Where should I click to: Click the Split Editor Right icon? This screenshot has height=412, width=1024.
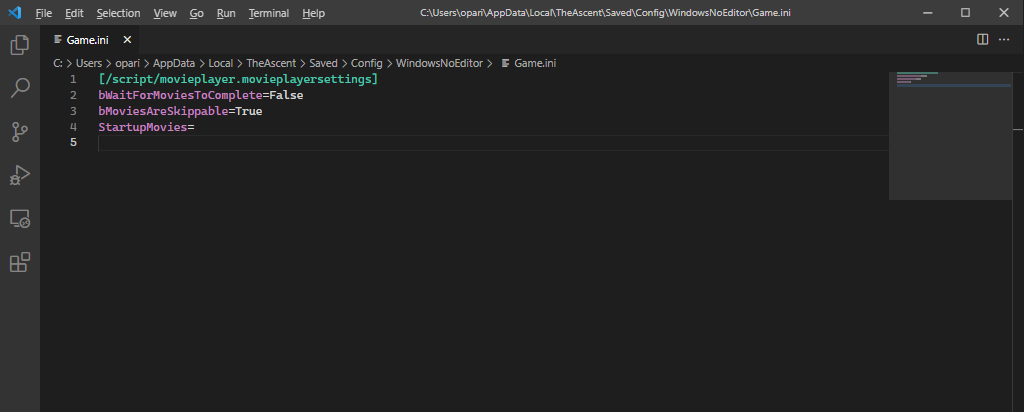click(x=982, y=39)
